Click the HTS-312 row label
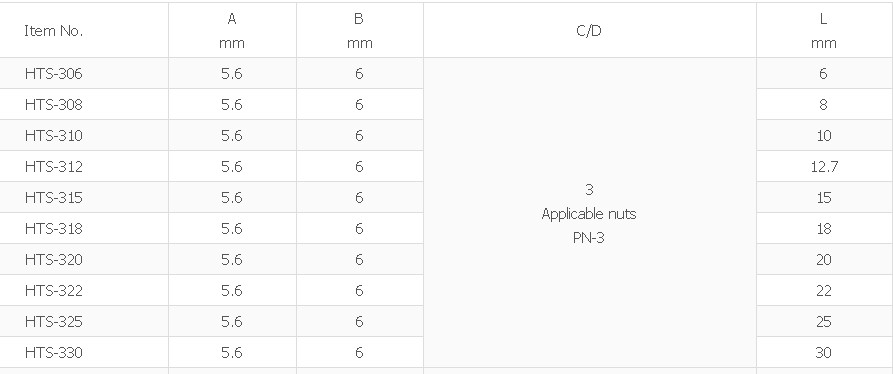Screen dimensions: 893x374 coord(54,167)
